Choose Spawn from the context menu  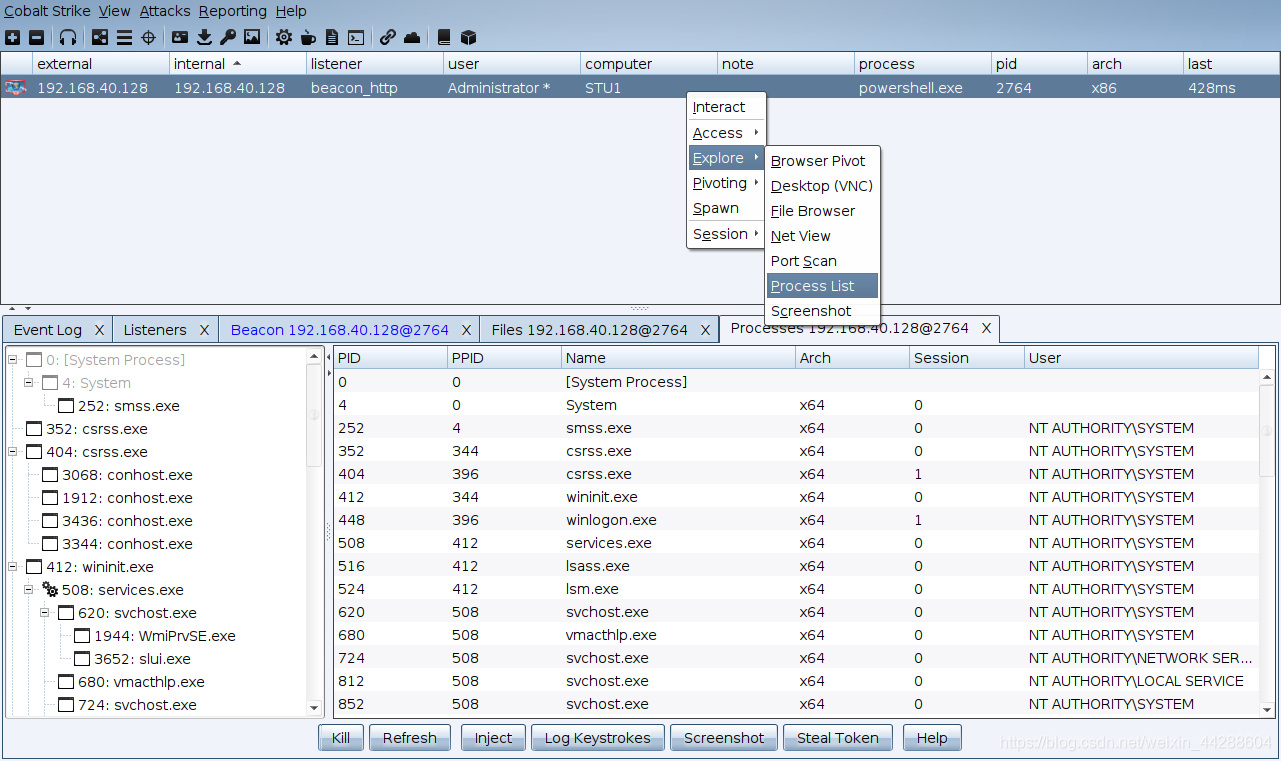(x=726, y=208)
